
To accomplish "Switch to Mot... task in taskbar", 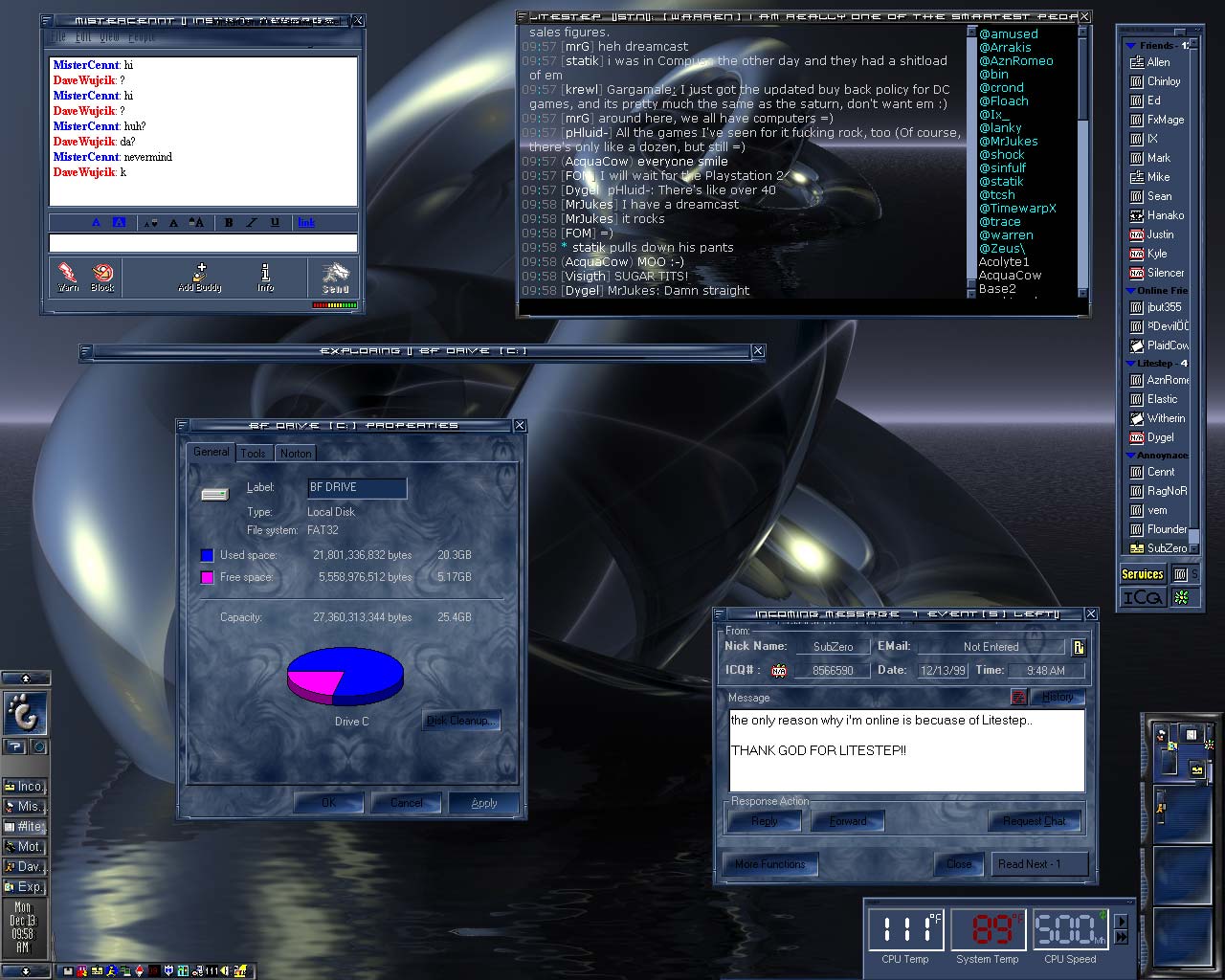I will tap(25, 847).
